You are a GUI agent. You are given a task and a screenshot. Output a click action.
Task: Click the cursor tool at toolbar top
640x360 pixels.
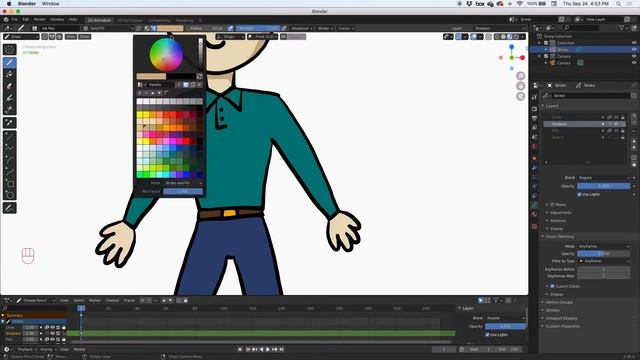(9, 49)
